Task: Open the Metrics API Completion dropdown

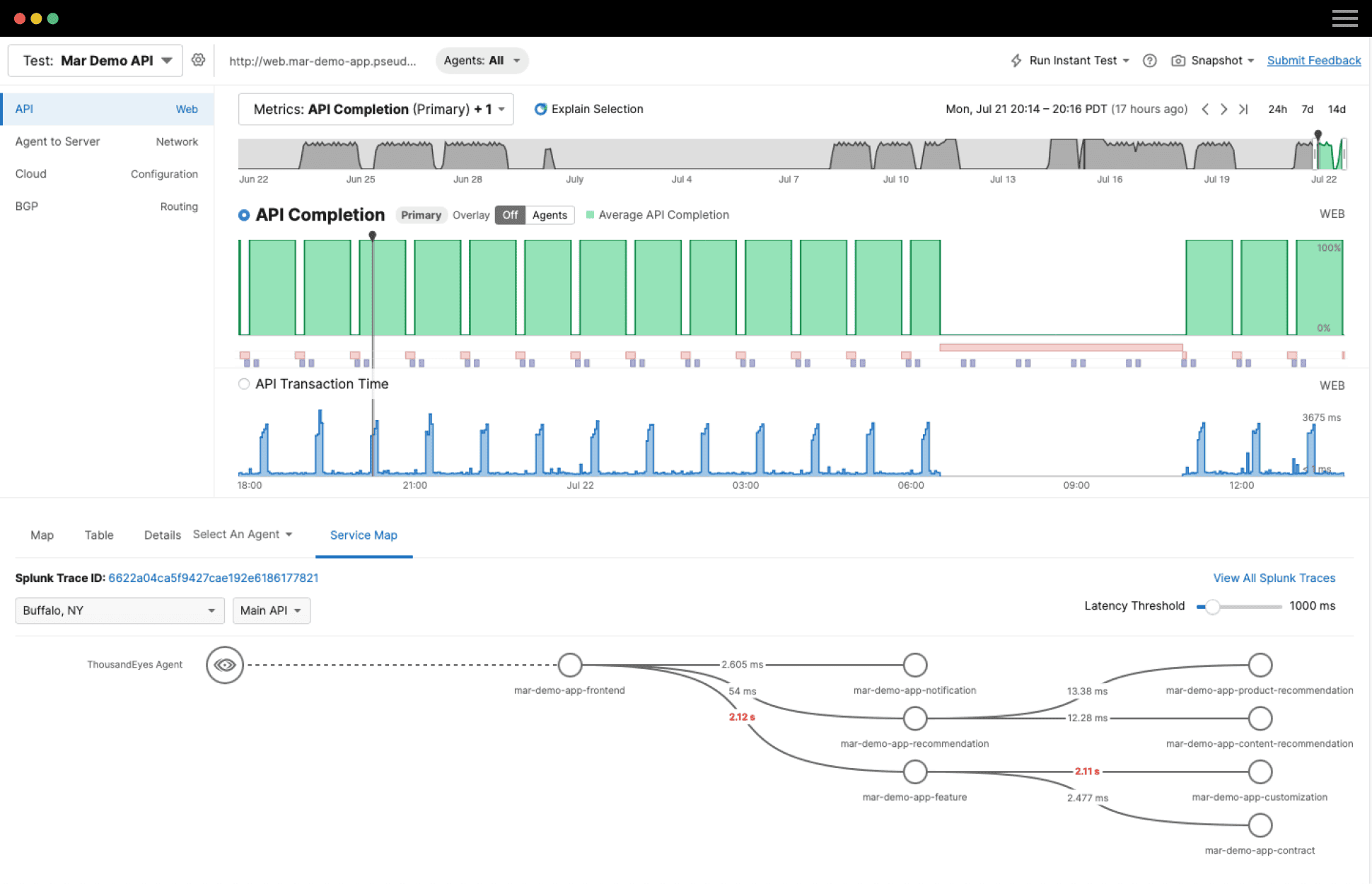Action: pos(376,109)
